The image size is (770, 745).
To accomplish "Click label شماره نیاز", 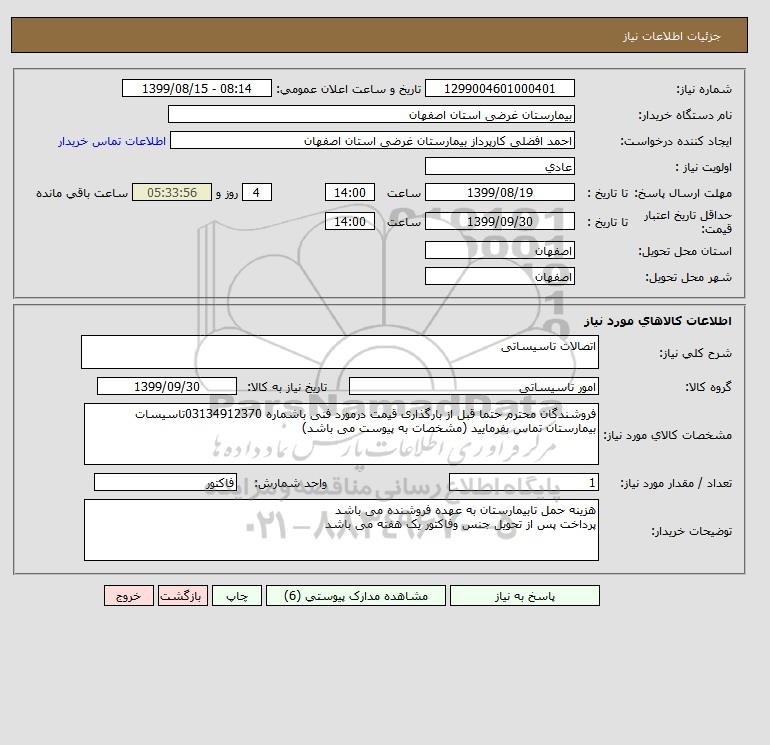I will tap(704, 89).
